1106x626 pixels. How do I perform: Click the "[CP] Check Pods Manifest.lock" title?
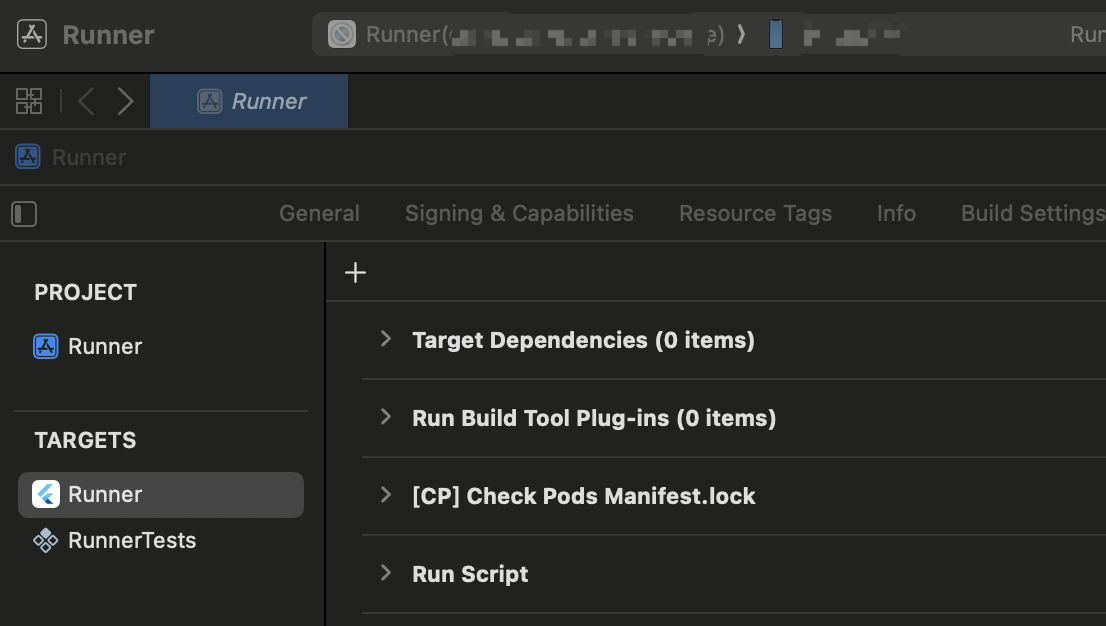click(x=583, y=496)
